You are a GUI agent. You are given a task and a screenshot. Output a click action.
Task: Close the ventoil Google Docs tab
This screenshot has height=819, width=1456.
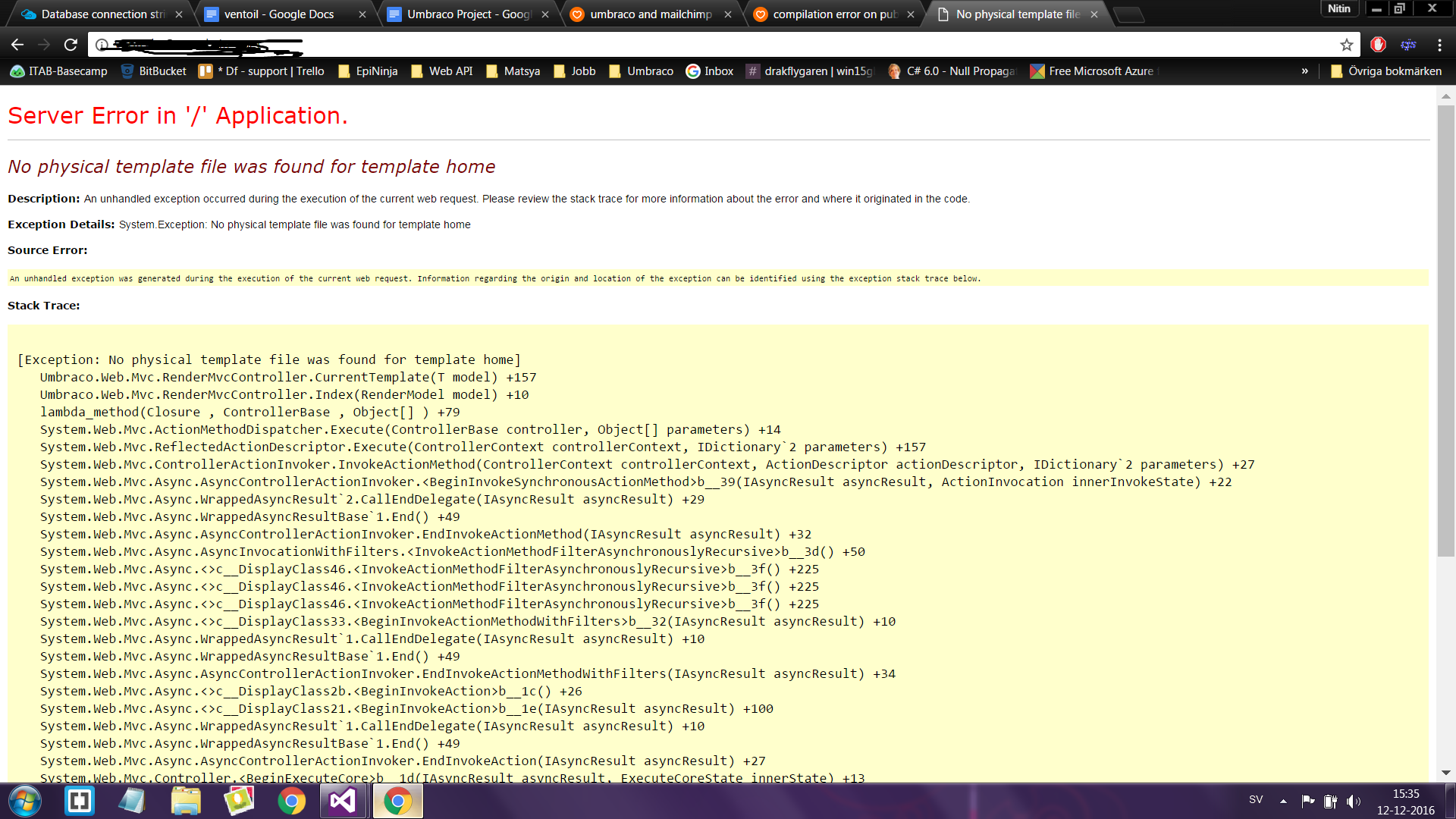tap(362, 14)
